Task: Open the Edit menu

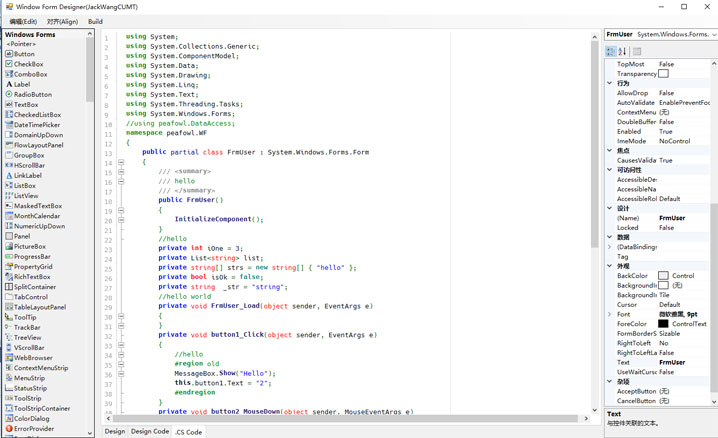Action: tap(23, 22)
